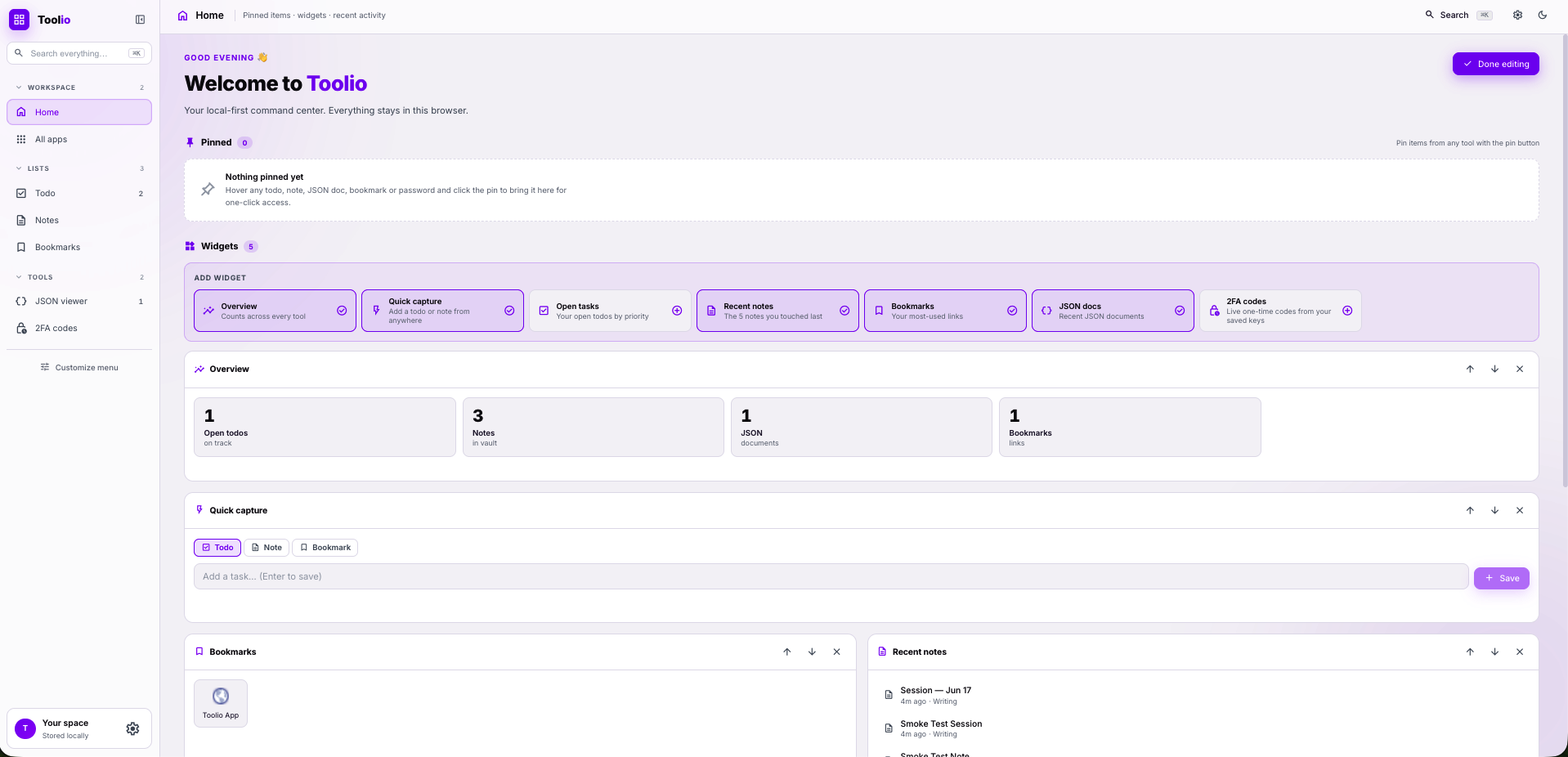Toggle the Recent notes widget card
The width and height of the screenshot is (1568, 757).
click(x=777, y=311)
